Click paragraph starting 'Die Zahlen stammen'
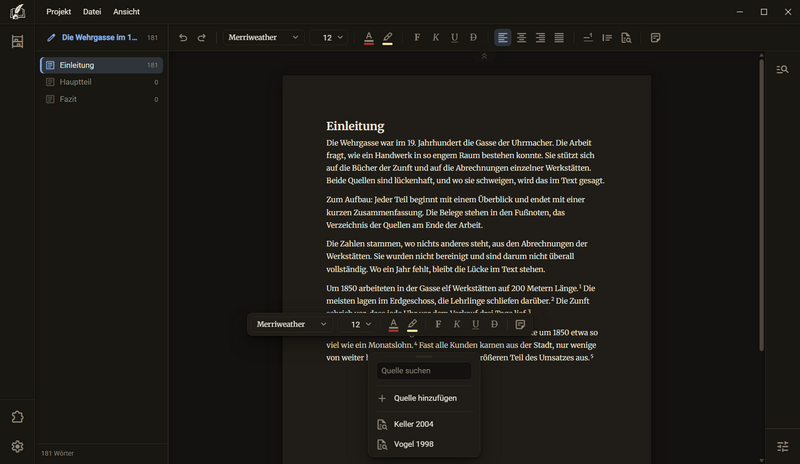The height and width of the screenshot is (464, 800). (457, 257)
